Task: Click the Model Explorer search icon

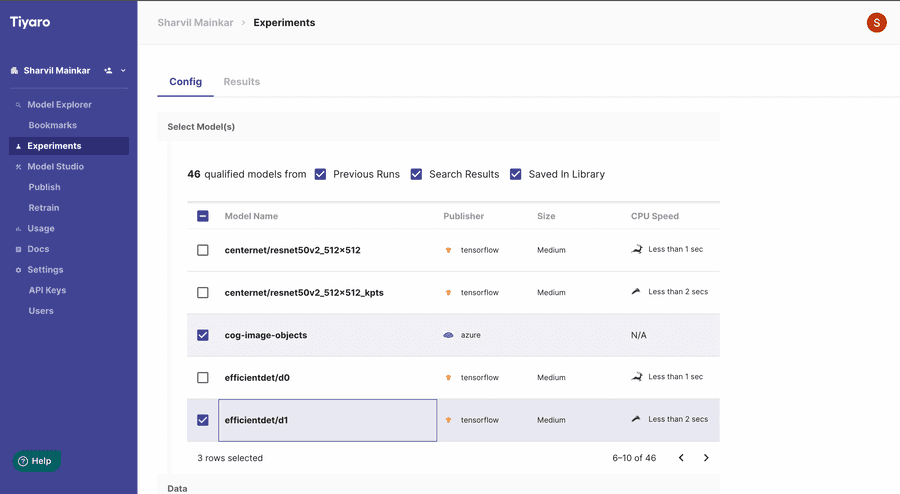Action: point(18,105)
